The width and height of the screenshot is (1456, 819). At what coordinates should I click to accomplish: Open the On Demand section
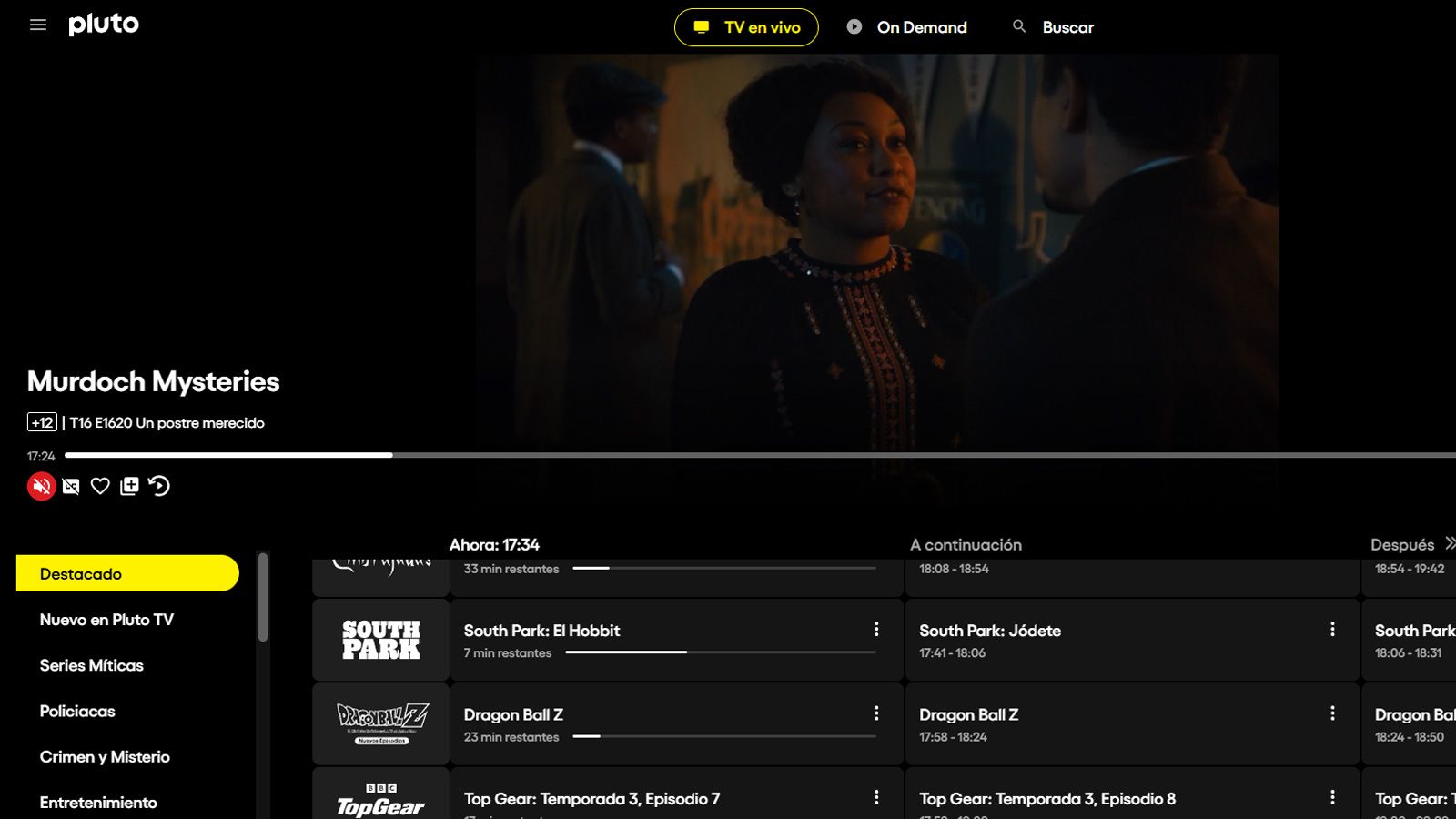point(906,27)
